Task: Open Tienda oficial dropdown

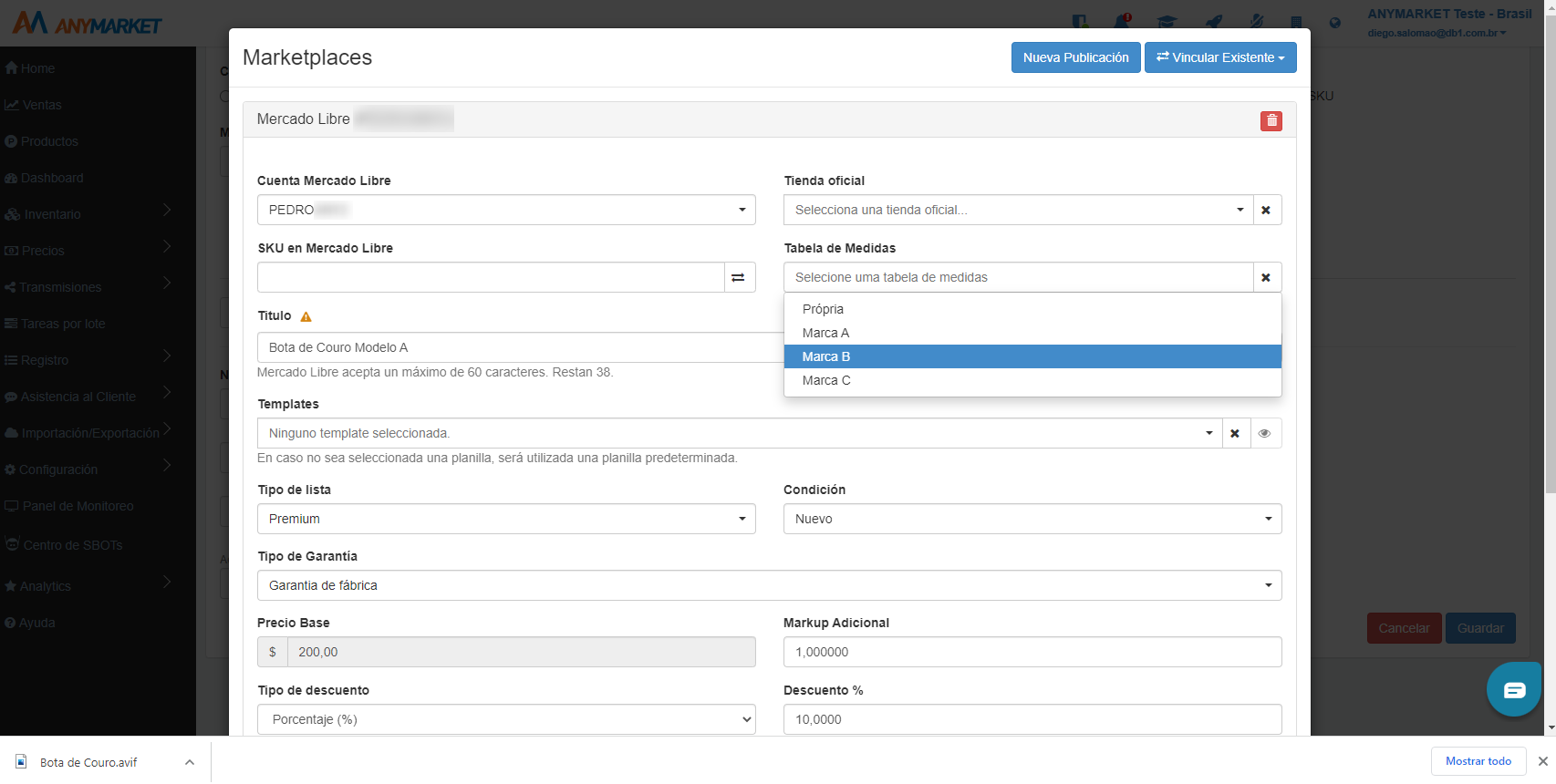Action: tap(1018, 210)
